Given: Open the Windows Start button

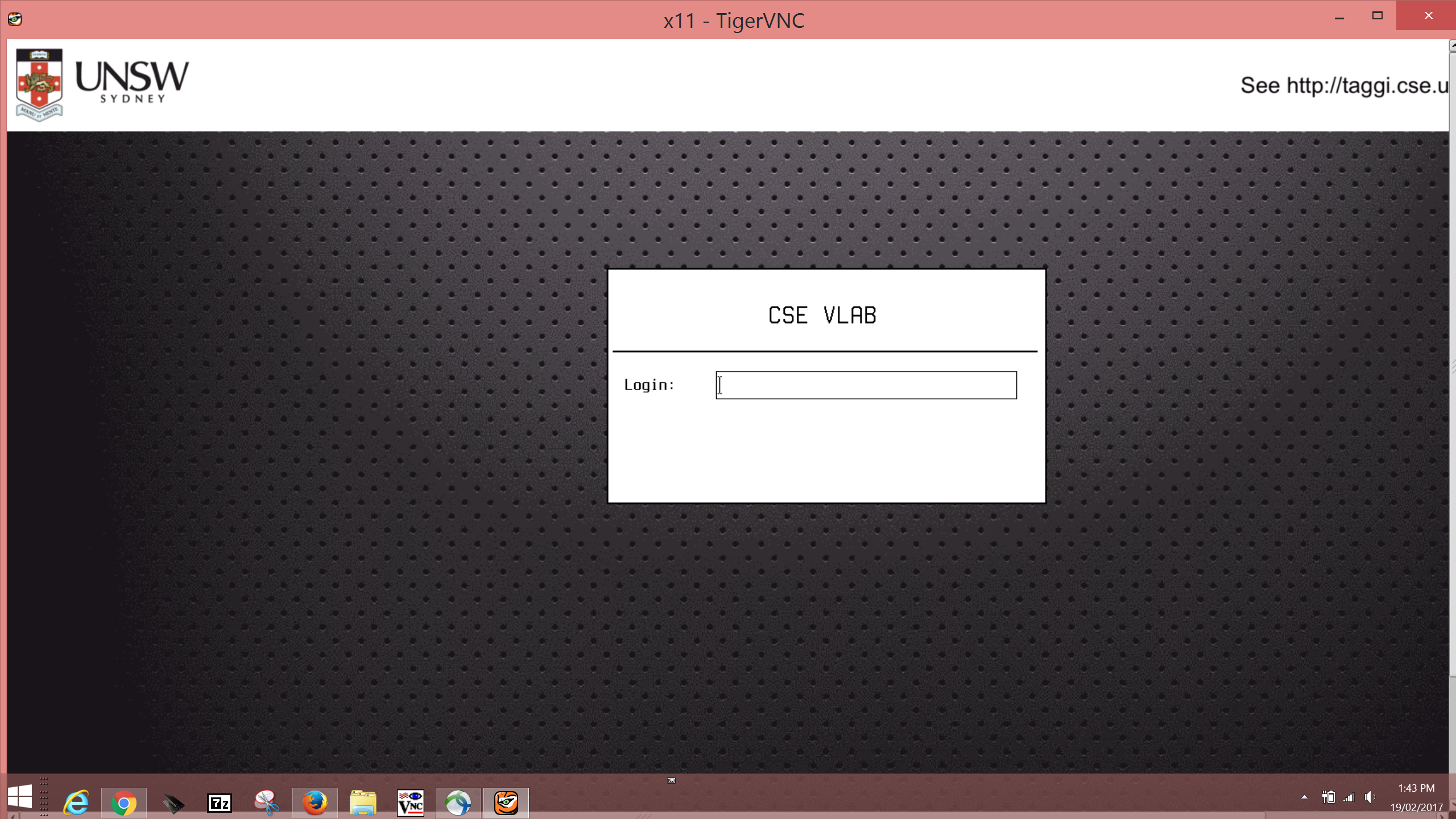Looking at the screenshot, I should pos(20,797).
